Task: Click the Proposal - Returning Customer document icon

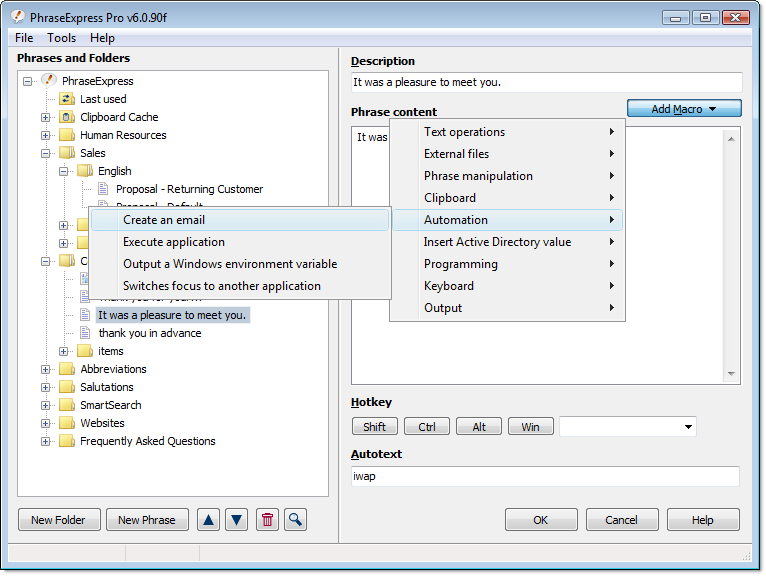Action: [x=103, y=189]
